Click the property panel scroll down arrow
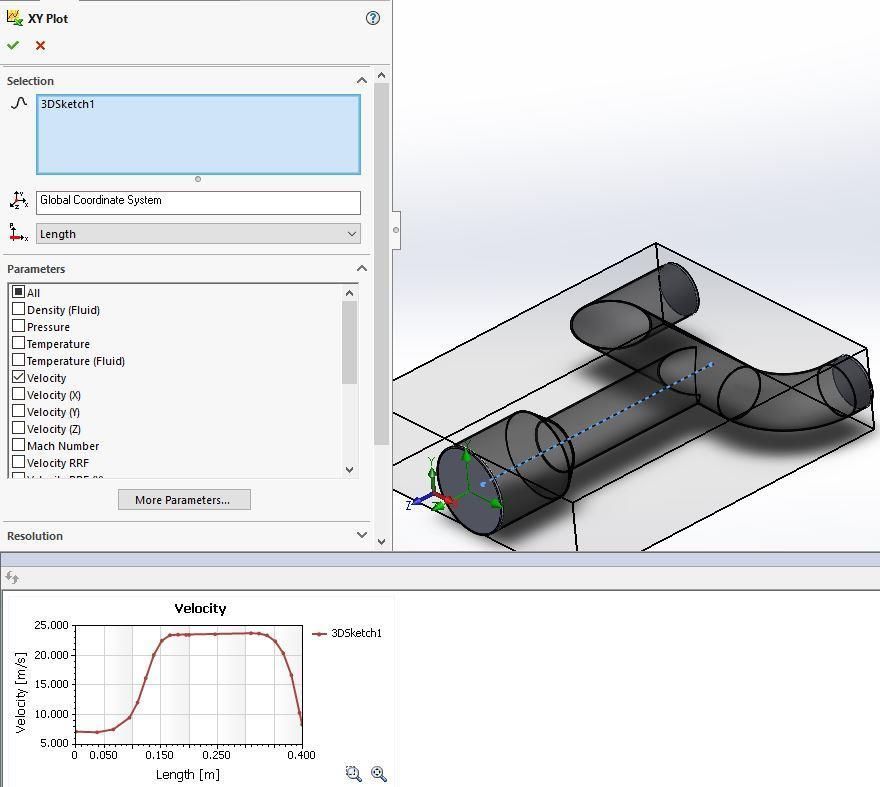This screenshot has width=880, height=787. click(x=382, y=542)
